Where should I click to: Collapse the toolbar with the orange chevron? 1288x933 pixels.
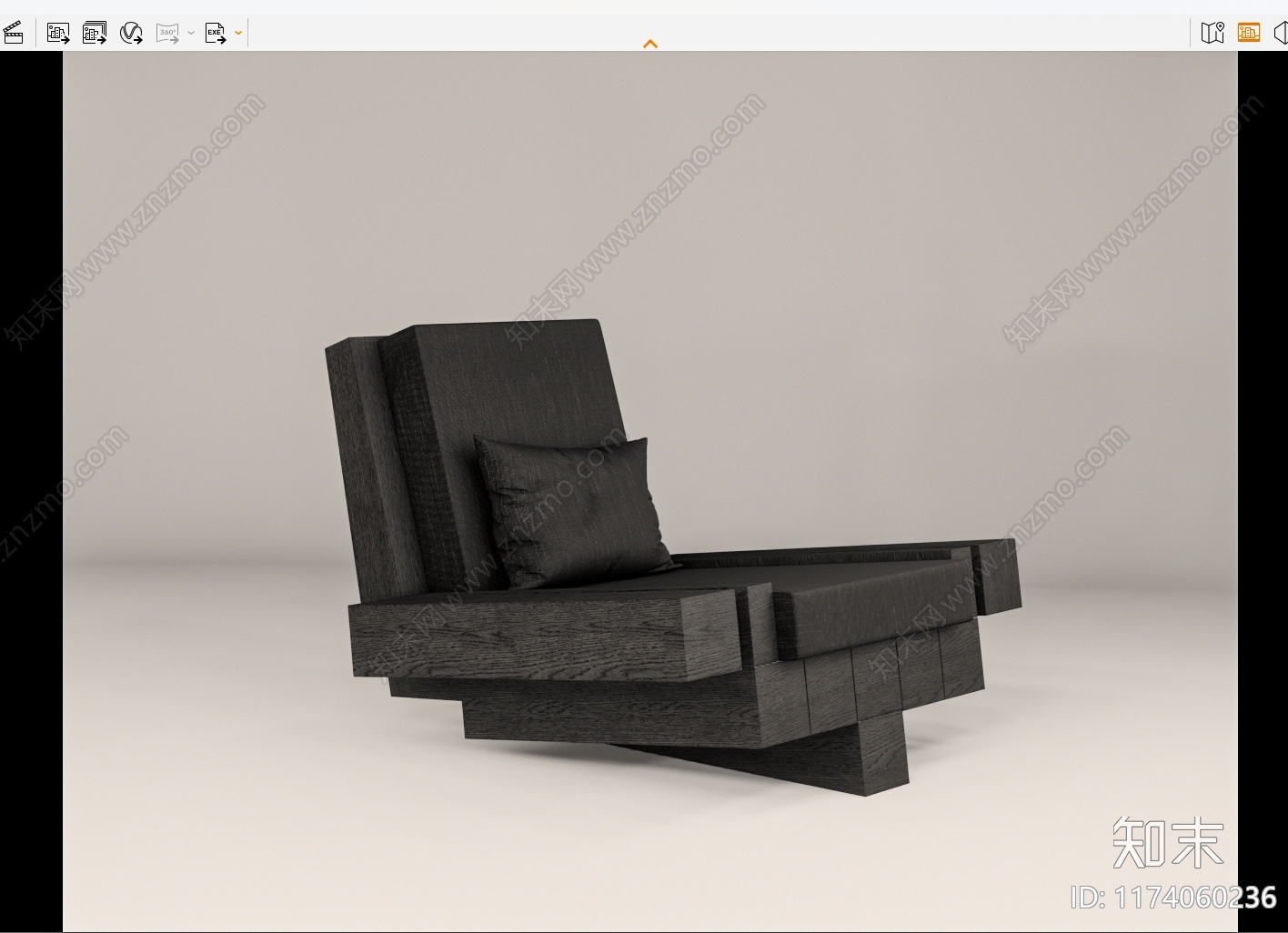coord(650,44)
